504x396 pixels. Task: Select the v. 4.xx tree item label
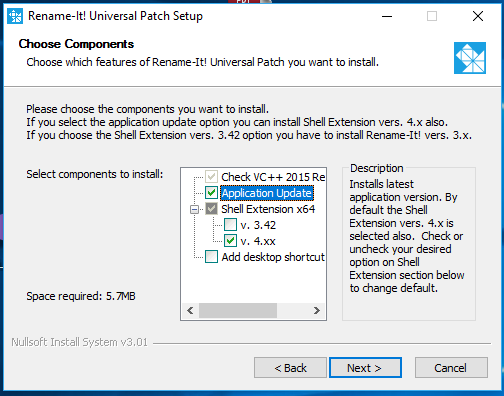[258, 241]
